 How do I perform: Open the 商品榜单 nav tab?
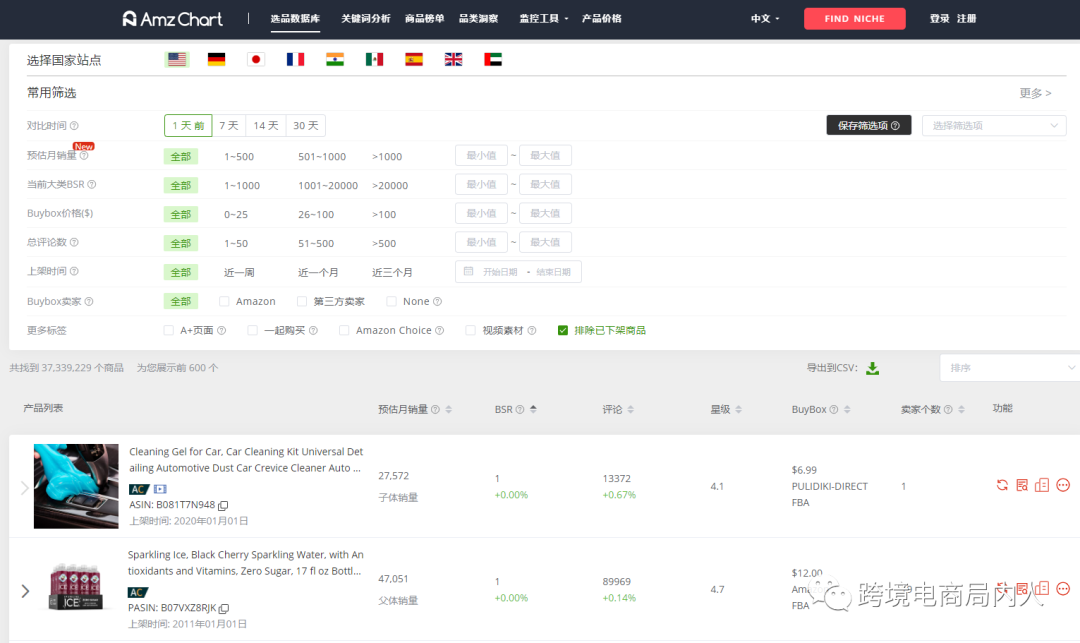[424, 19]
